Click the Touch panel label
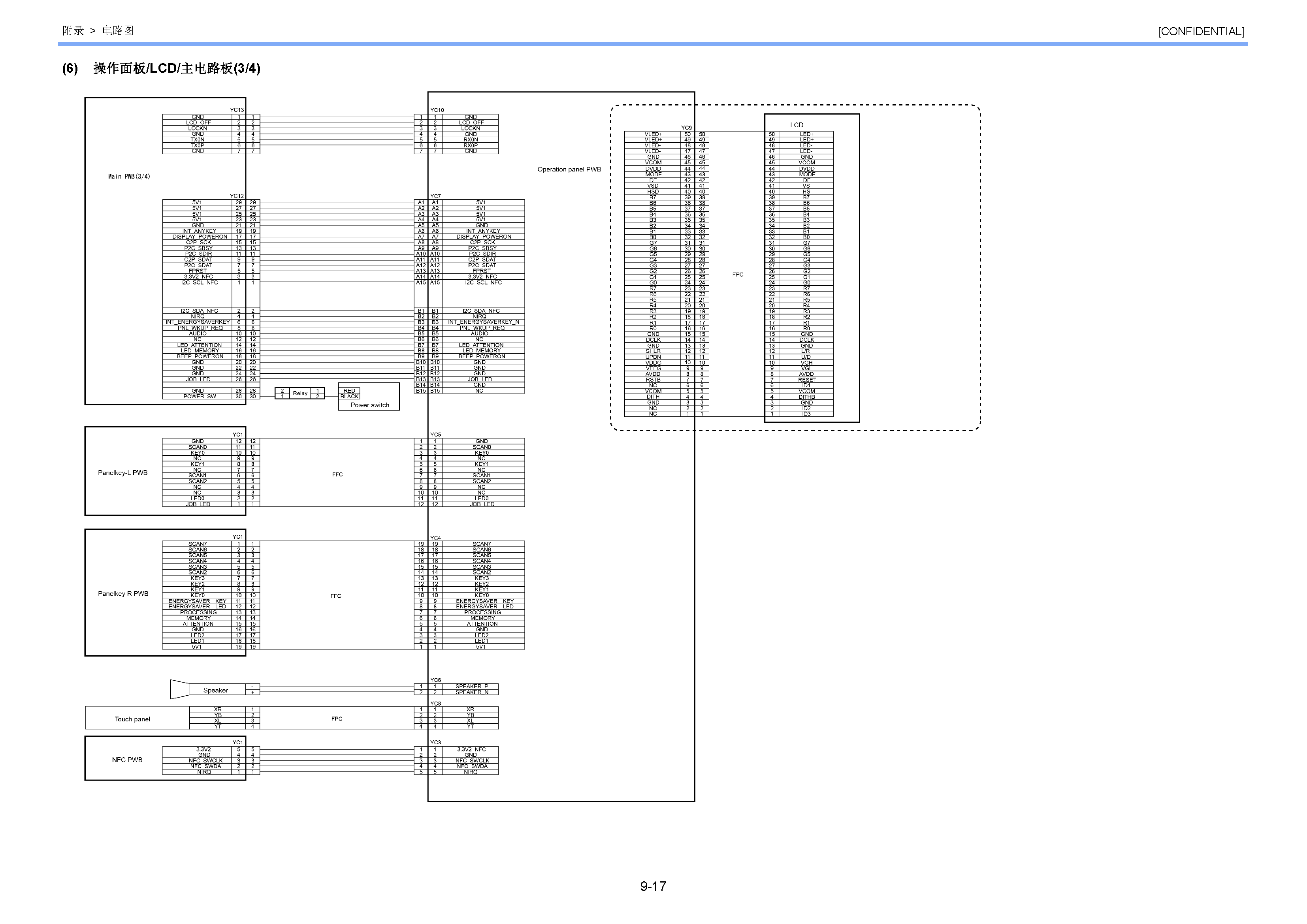Viewport: 1307px width, 924px height. [132, 719]
